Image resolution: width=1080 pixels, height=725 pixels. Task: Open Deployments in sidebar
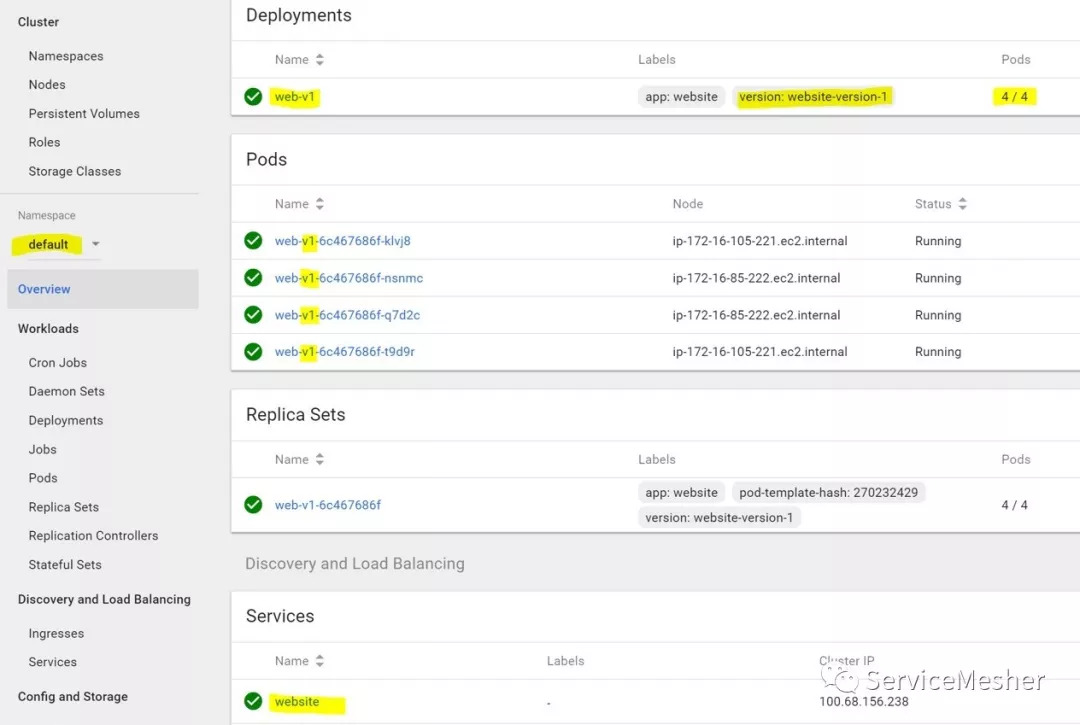pyautogui.click(x=65, y=420)
